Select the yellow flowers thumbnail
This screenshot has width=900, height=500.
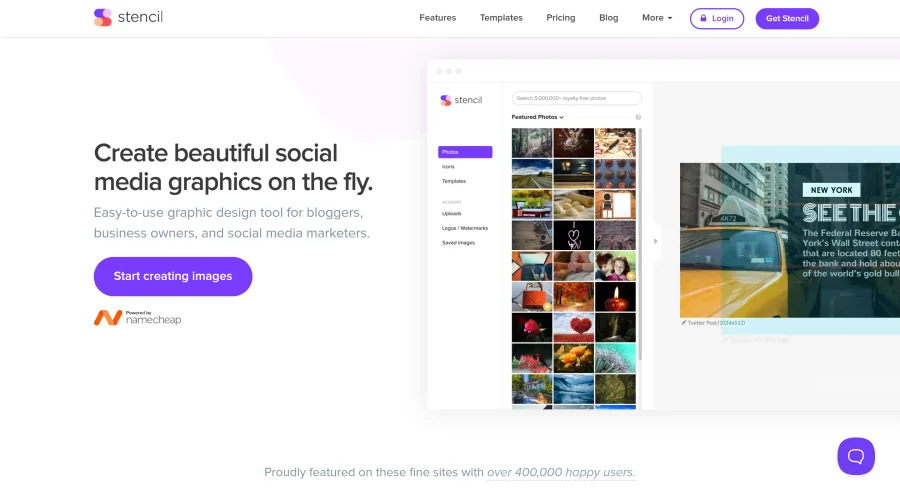[x=573, y=358]
